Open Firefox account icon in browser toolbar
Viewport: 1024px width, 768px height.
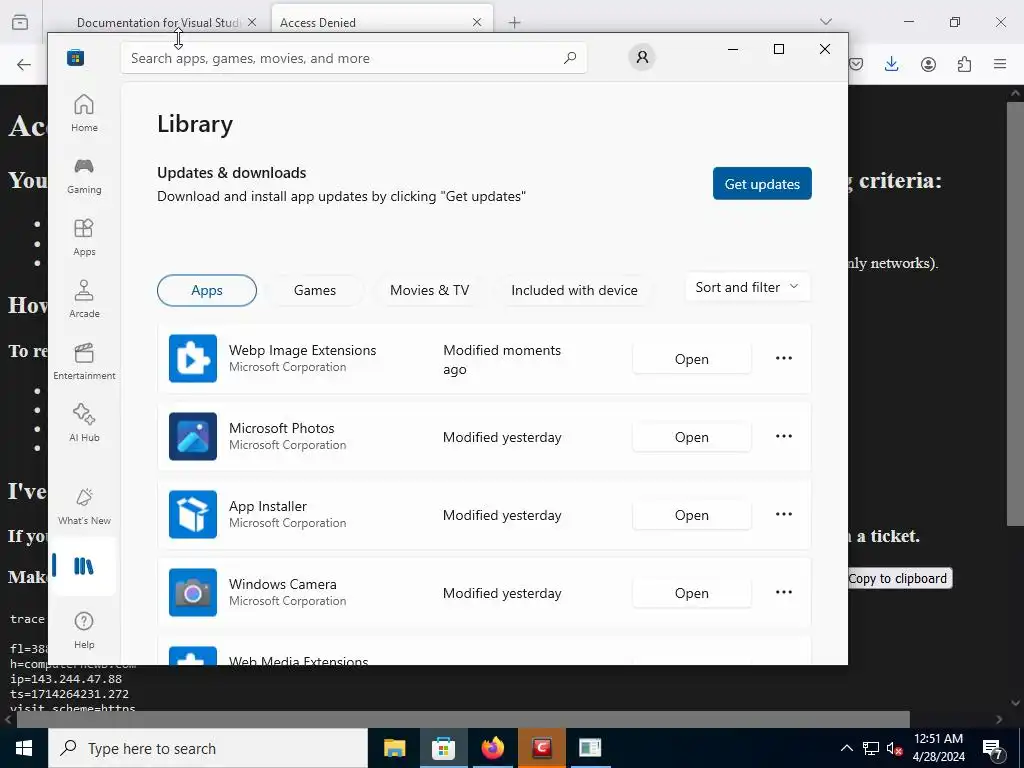coord(928,64)
